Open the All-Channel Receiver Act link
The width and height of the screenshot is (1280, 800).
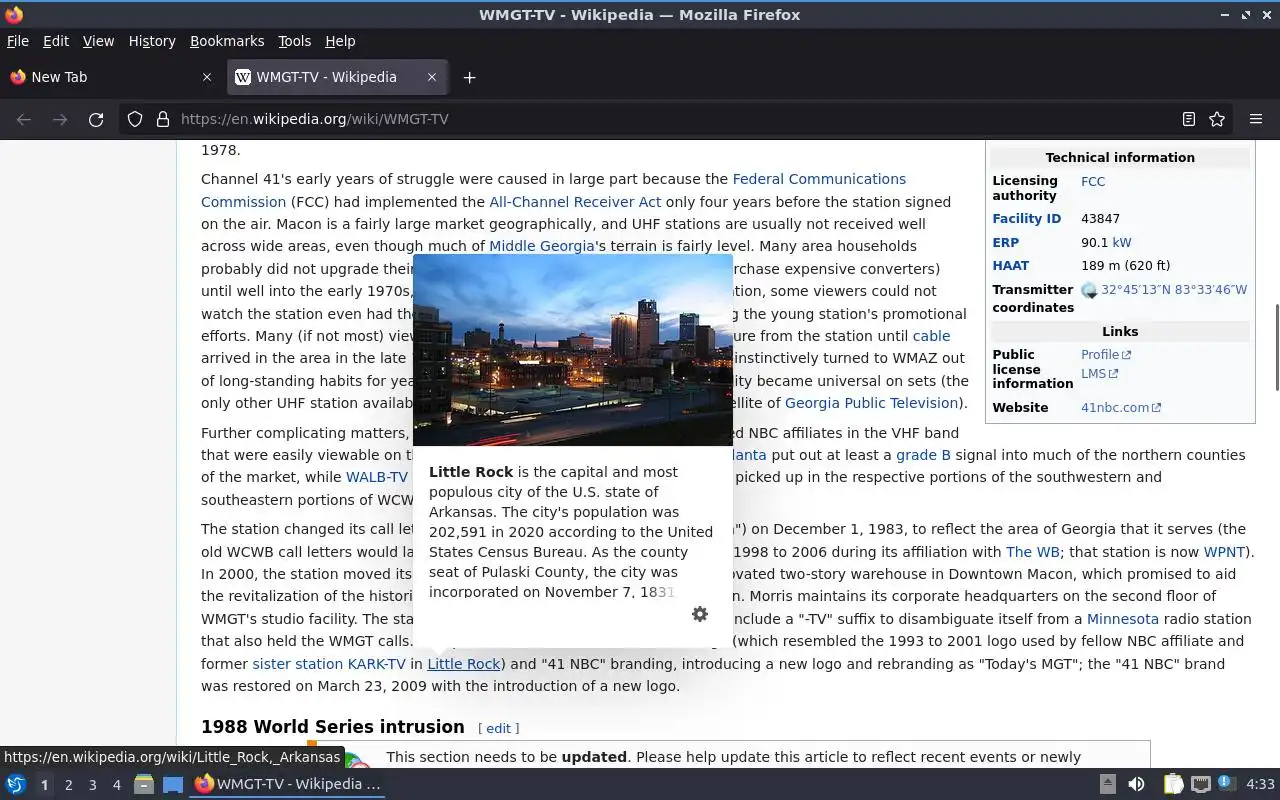point(575,202)
